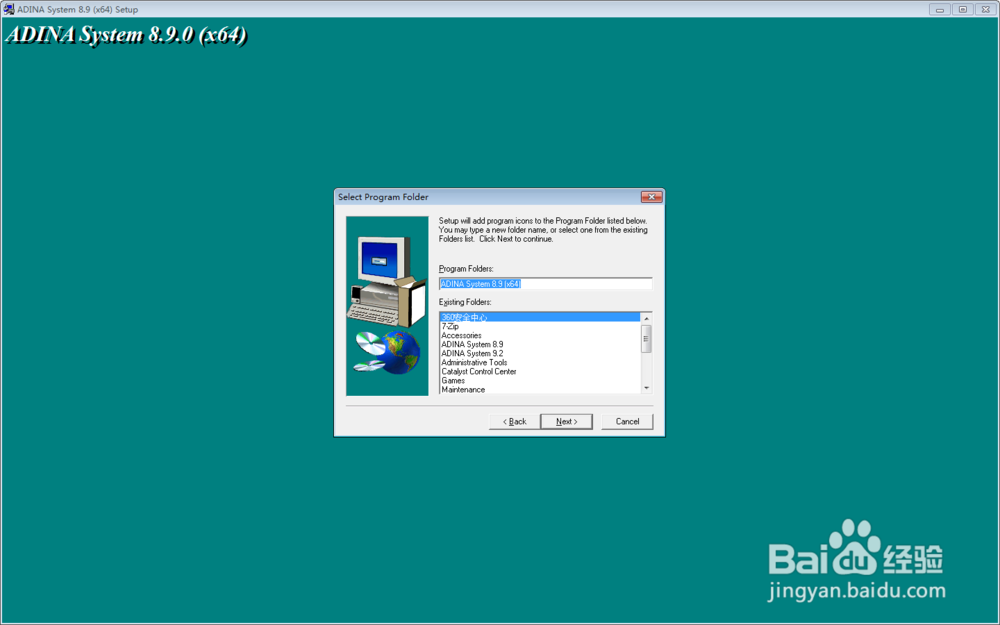Click the folder list scrollbar thumb
This screenshot has height=625, width=1000.
(x=646, y=339)
